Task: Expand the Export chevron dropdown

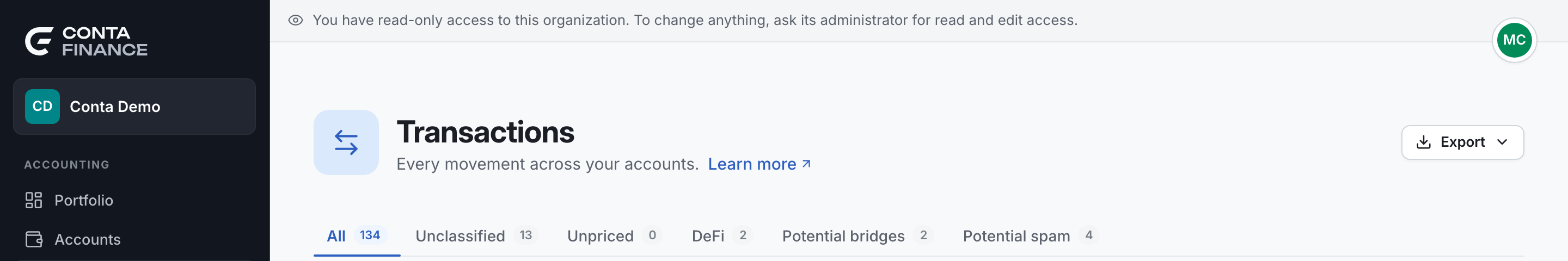Action: tap(1502, 142)
